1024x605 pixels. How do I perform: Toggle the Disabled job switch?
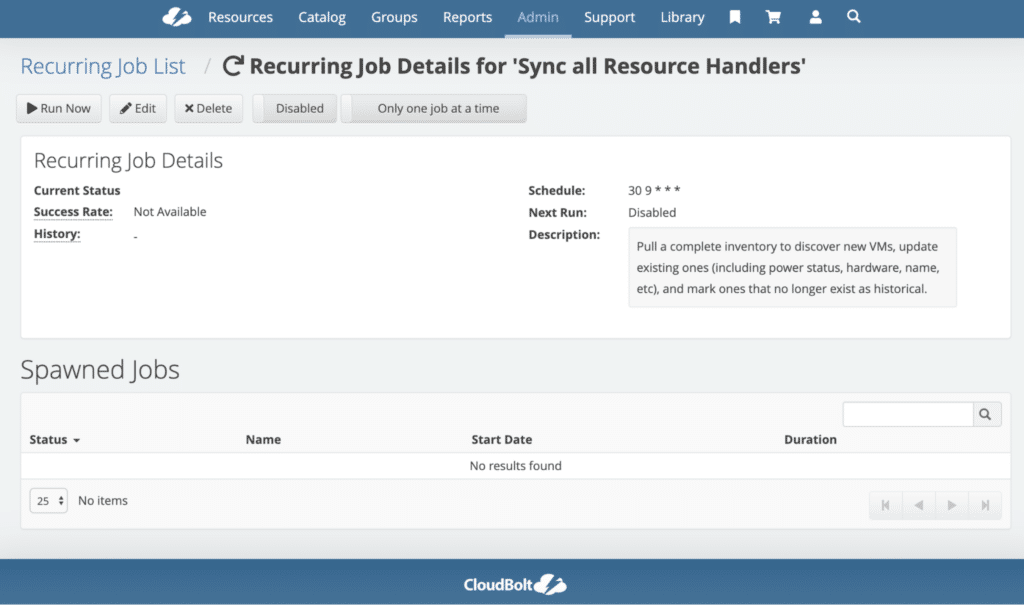pos(295,108)
